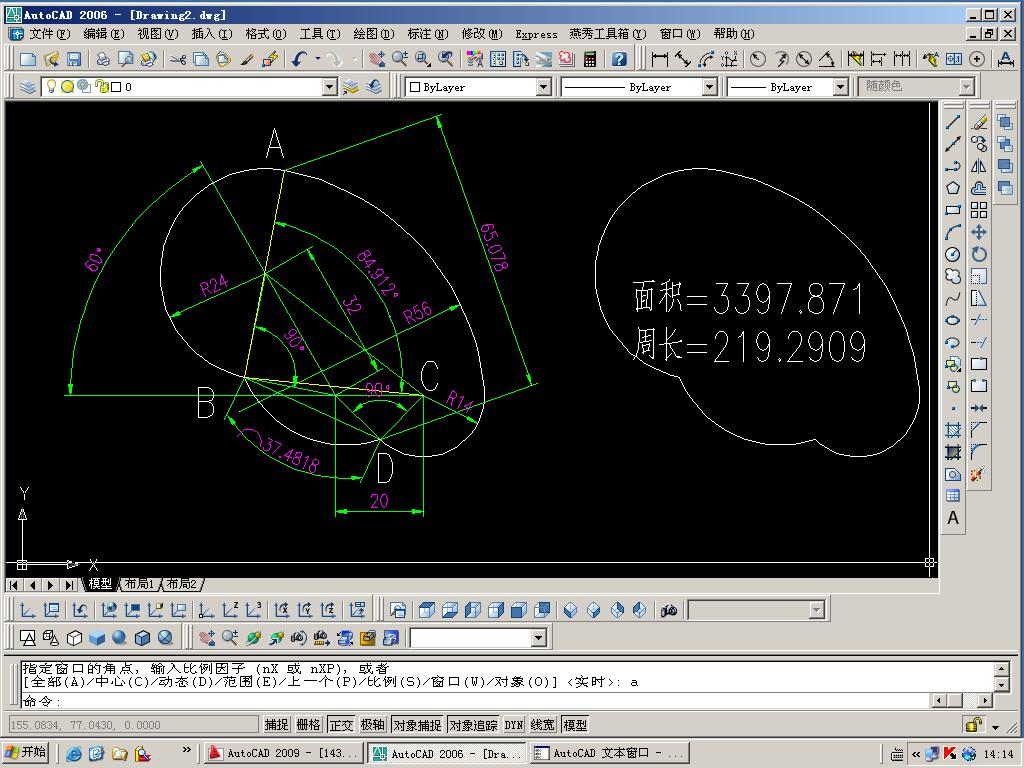Click the New drawing icon
The width and height of the screenshot is (1024, 768).
coord(28,59)
